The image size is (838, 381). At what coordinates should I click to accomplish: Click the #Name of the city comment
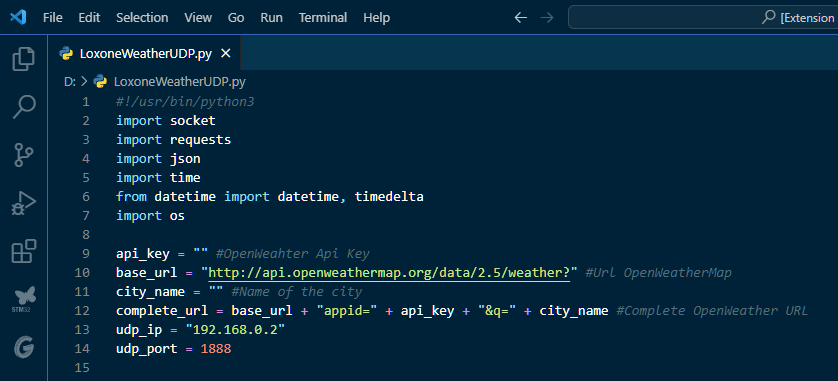click(297, 292)
